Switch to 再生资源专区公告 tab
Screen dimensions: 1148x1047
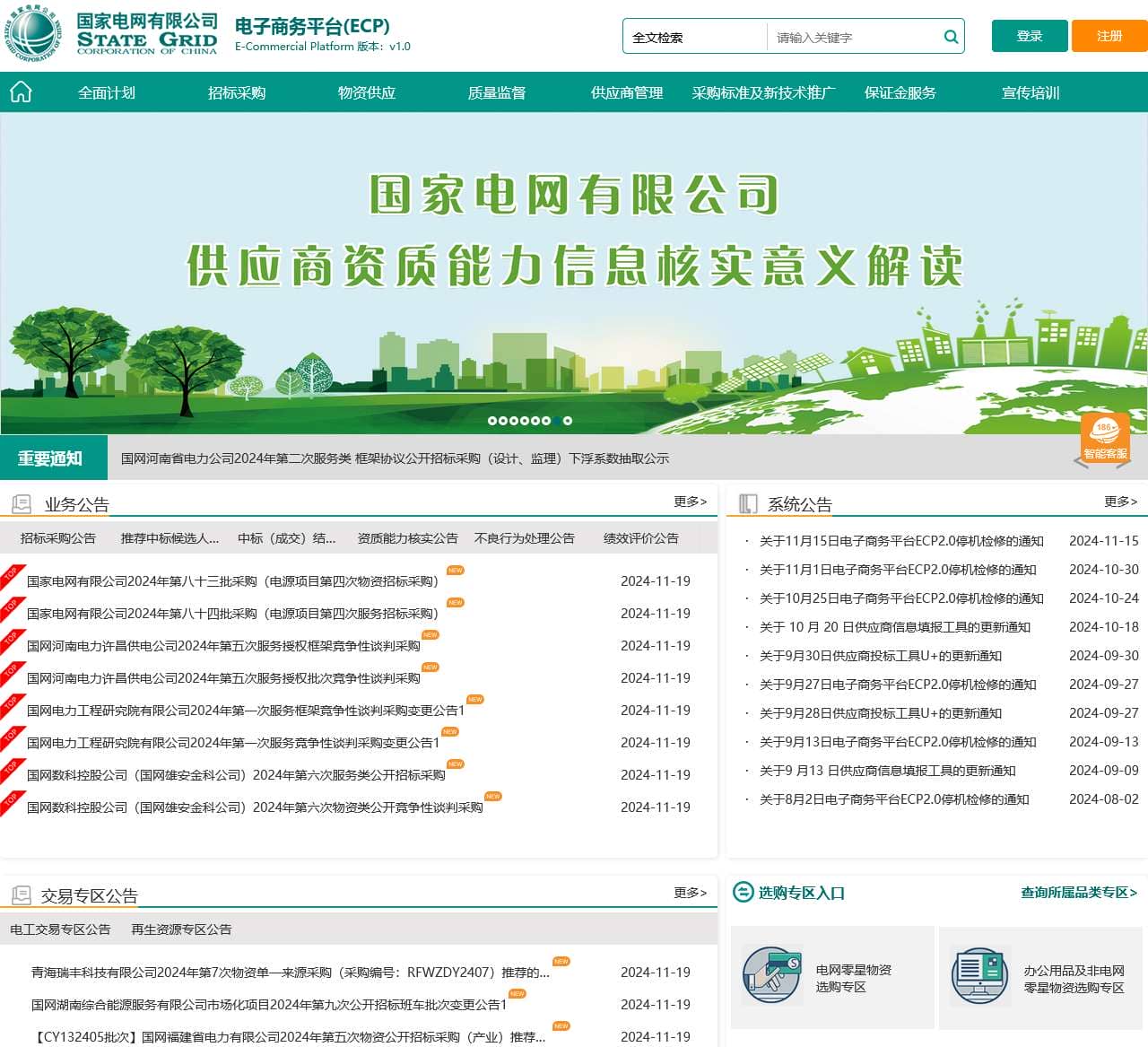[183, 929]
